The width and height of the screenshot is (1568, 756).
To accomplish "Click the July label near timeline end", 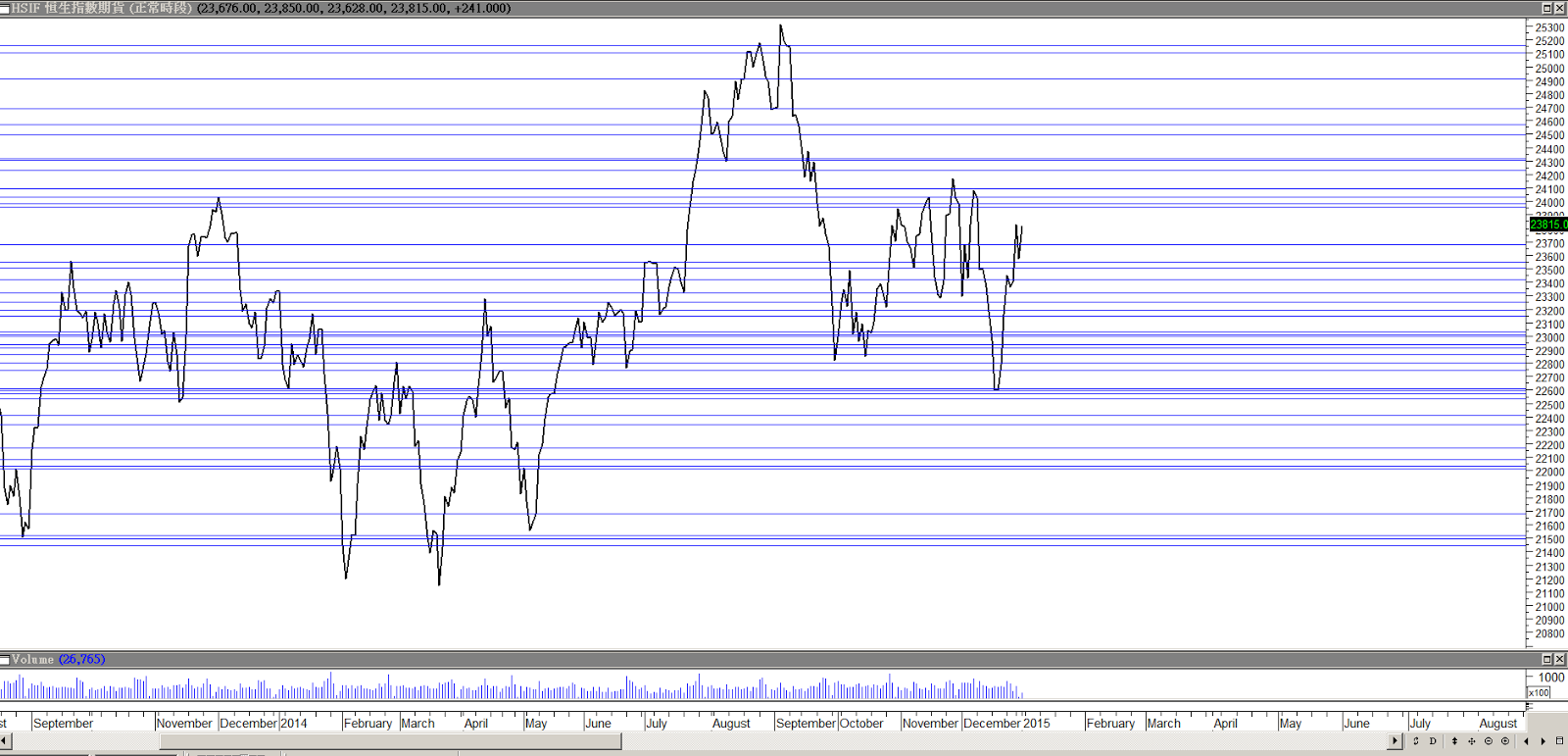I will click(1420, 724).
